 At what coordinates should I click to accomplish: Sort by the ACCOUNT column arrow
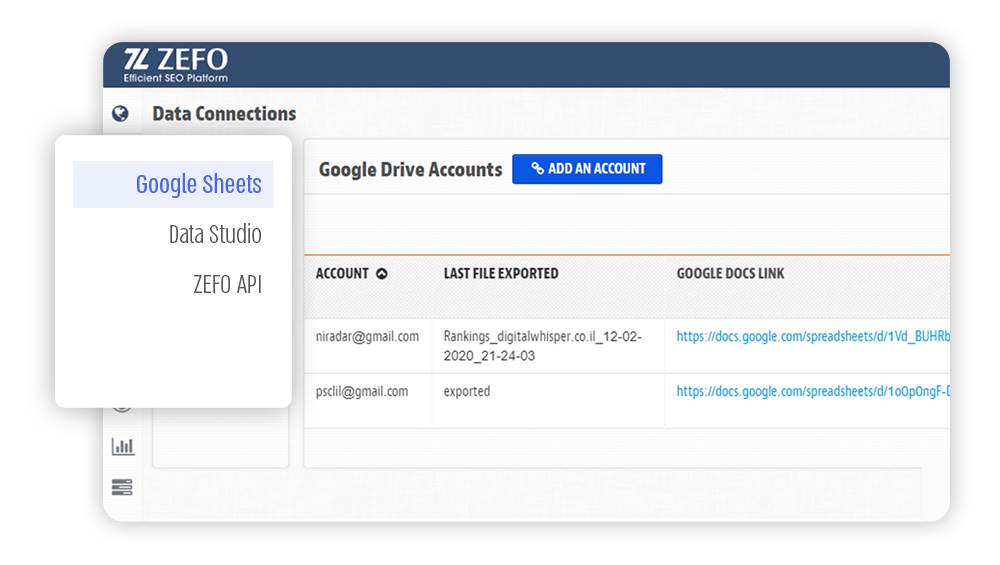(381, 274)
